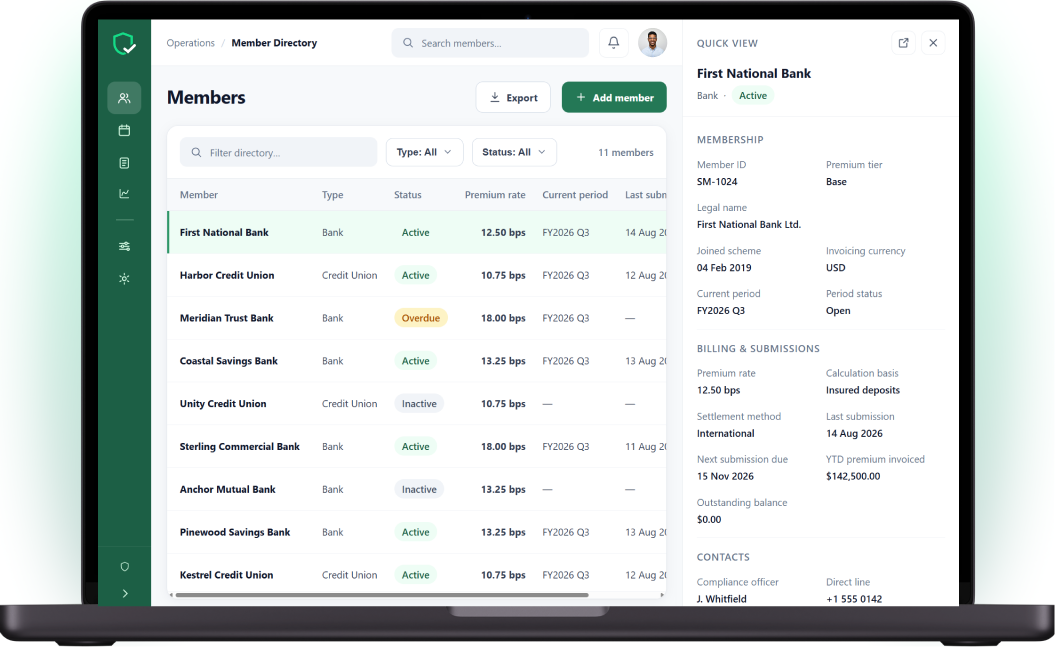This screenshot has width=1055, height=647.
Task: Click the green shield app logo
Action: coord(124,44)
